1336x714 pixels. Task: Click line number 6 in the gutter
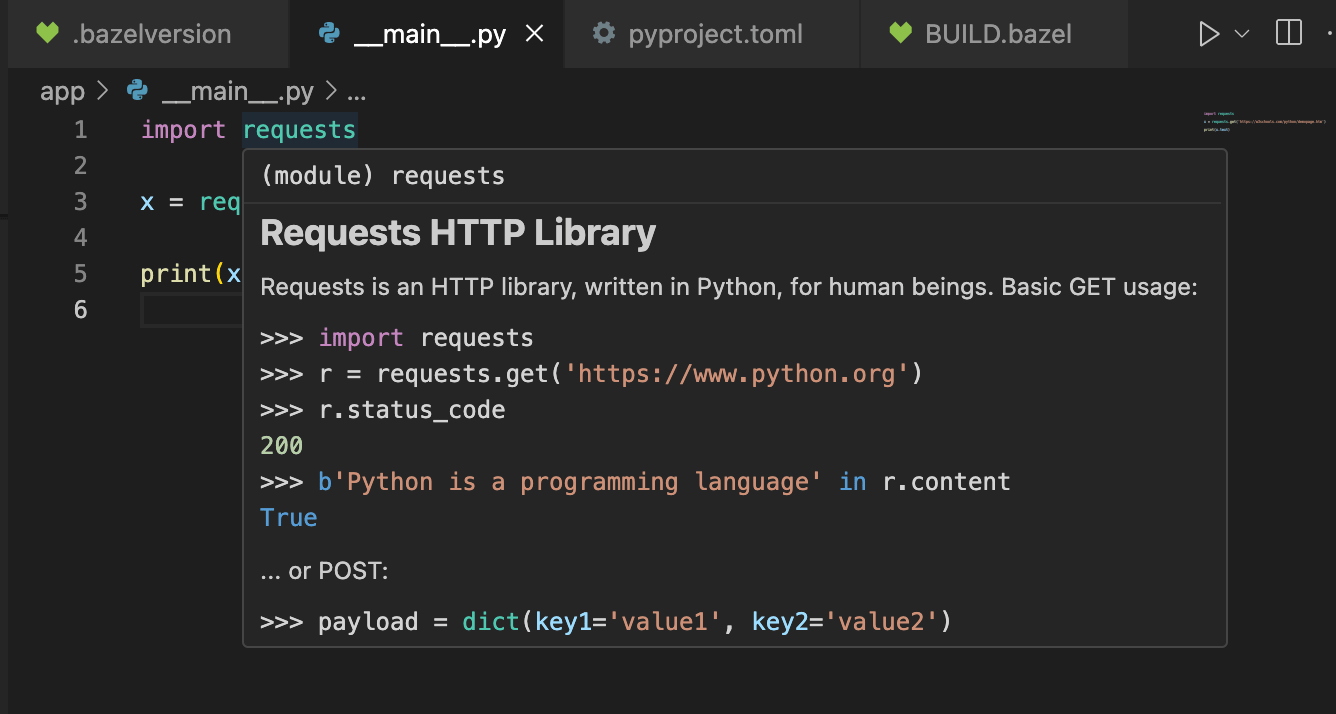pos(80,310)
